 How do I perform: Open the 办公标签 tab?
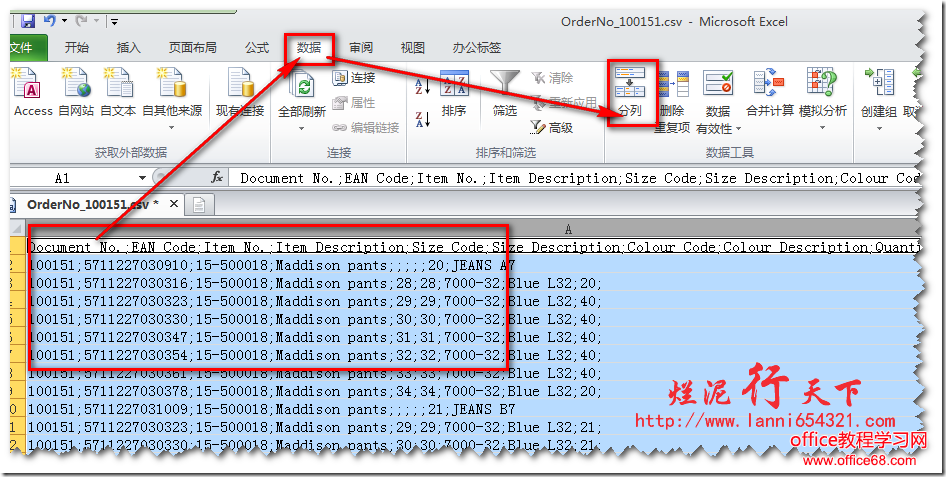coord(477,48)
